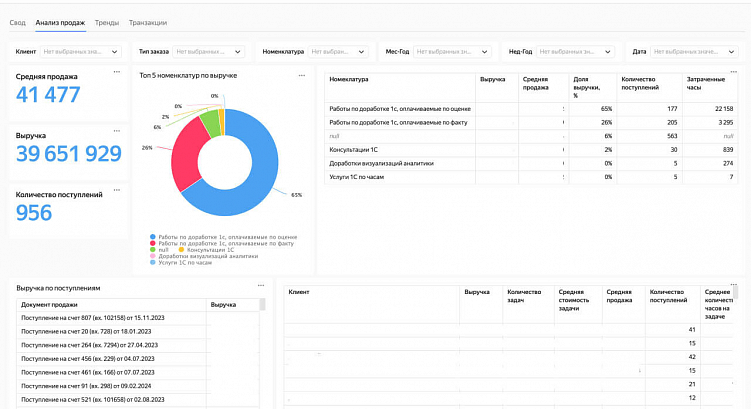Image resolution: width=751 pixels, height=409 pixels.
Task: Toggle legend item Работы по доработке 1с, оплачиваемые по факту
Action: pos(222,243)
